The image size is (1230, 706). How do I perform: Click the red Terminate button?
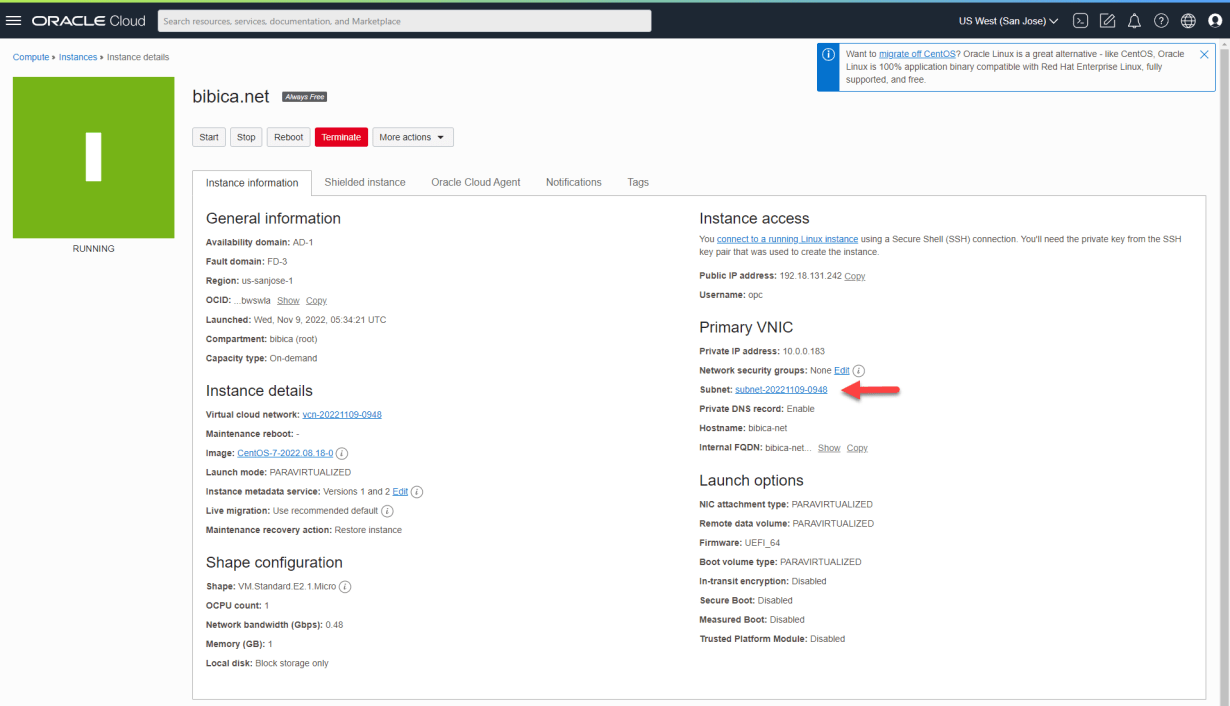[341, 137]
